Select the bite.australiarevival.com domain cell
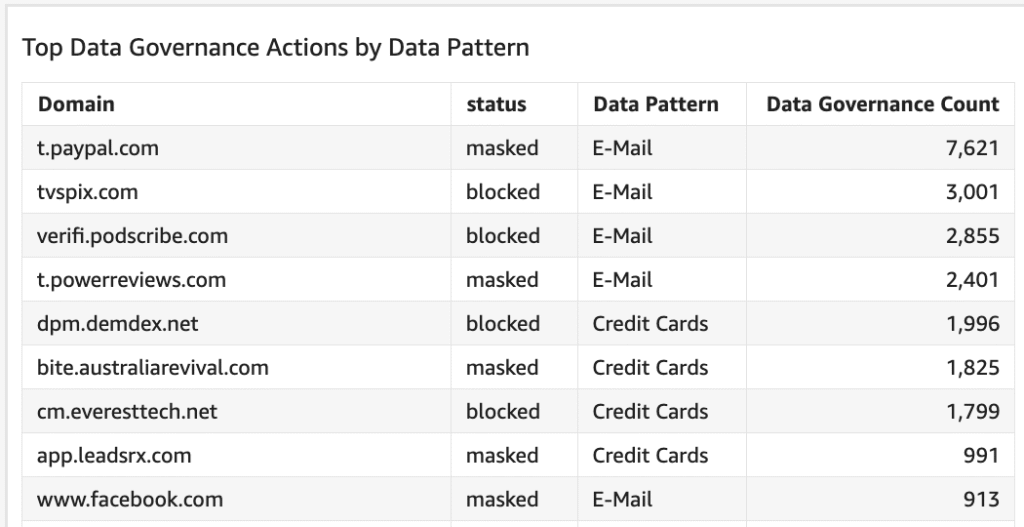This screenshot has height=527, width=1024. pyautogui.click(x=152, y=368)
